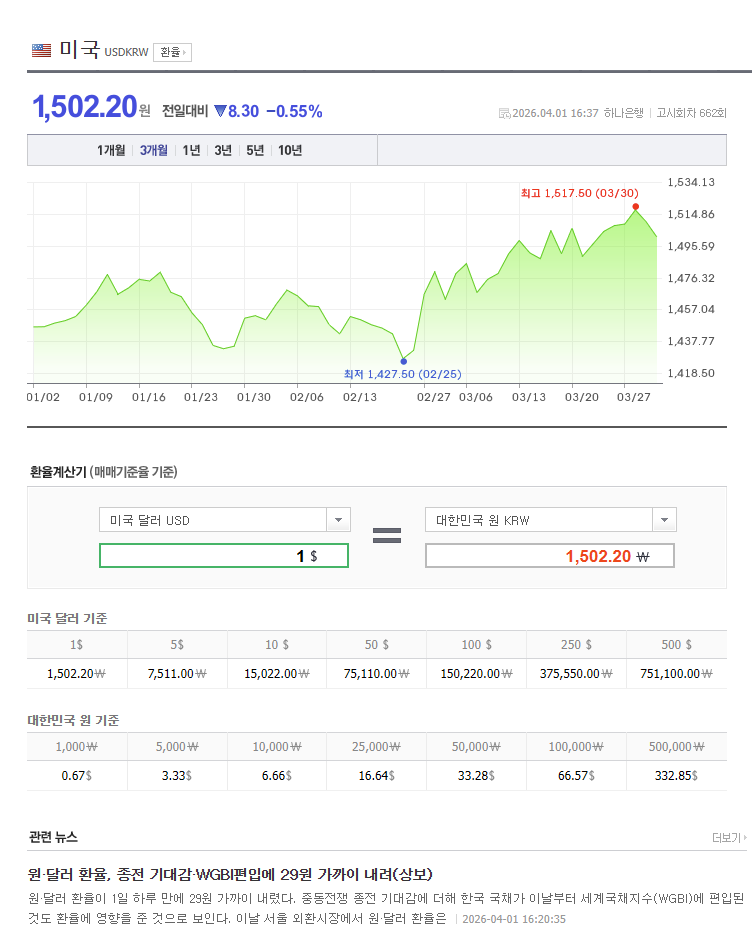Open the 환율 button next to USDKRW
The height and width of the screenshot is (946, 752).
click(172, 52)
